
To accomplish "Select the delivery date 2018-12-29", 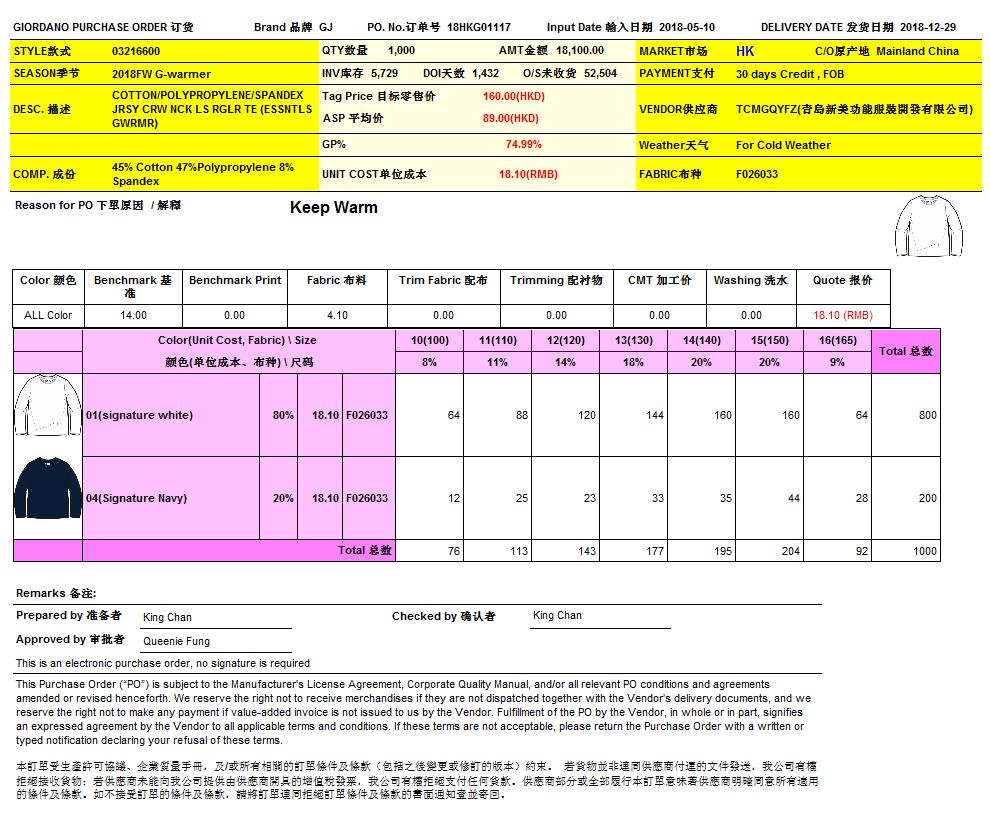I will pyautogui.click(x=927, y=28).
